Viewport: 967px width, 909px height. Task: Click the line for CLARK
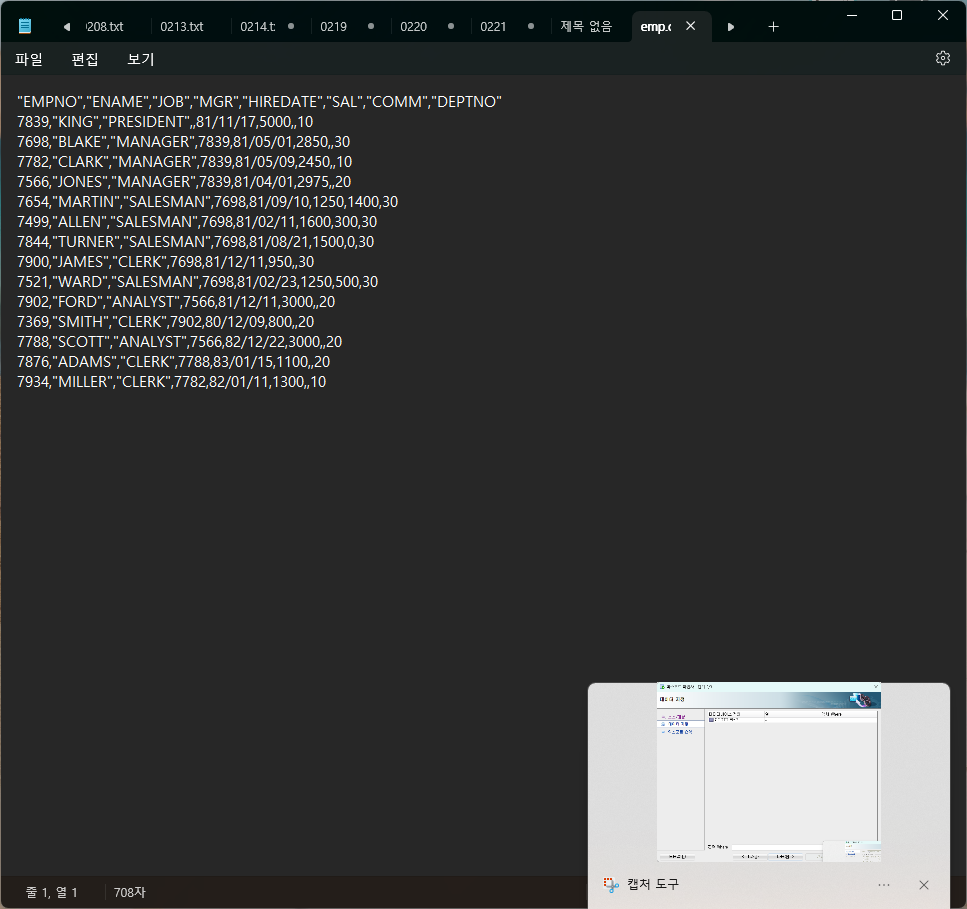click(x=184, y=162)
